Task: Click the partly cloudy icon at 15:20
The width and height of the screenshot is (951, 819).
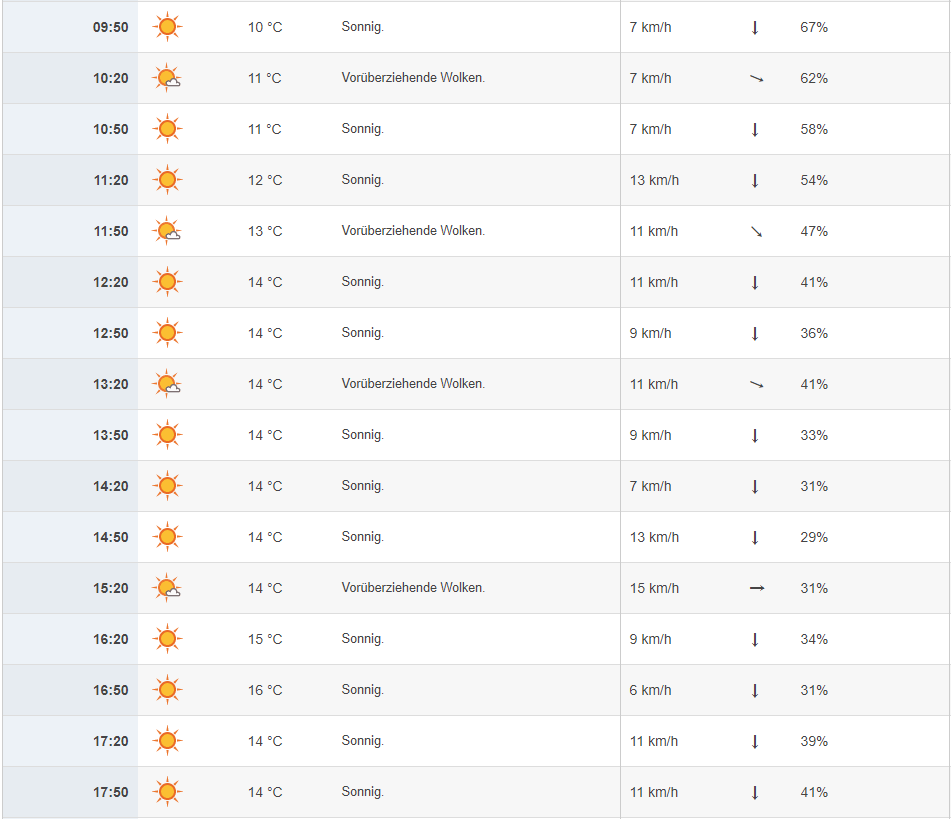Action: 167,587
